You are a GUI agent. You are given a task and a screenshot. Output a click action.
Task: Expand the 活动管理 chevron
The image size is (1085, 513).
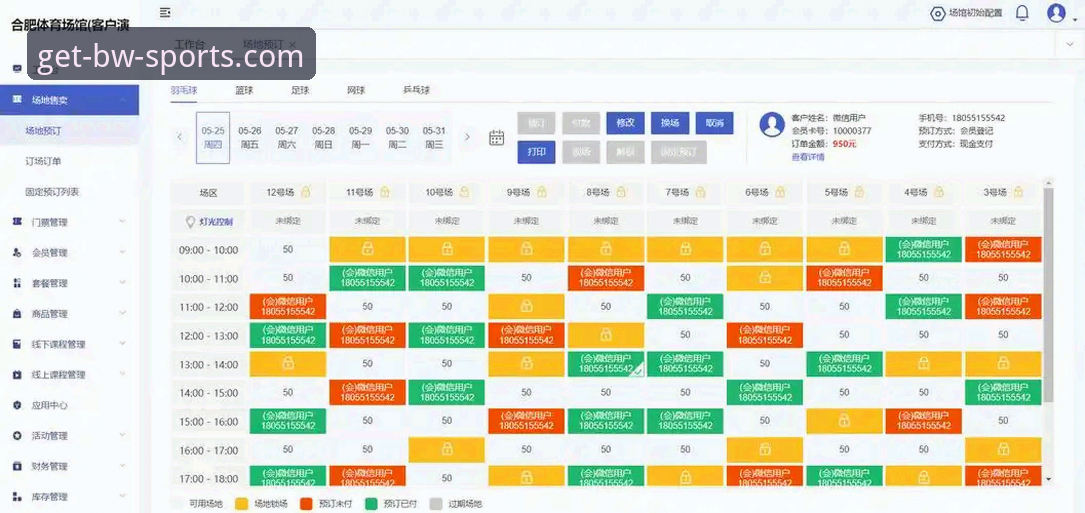[122, 435]
